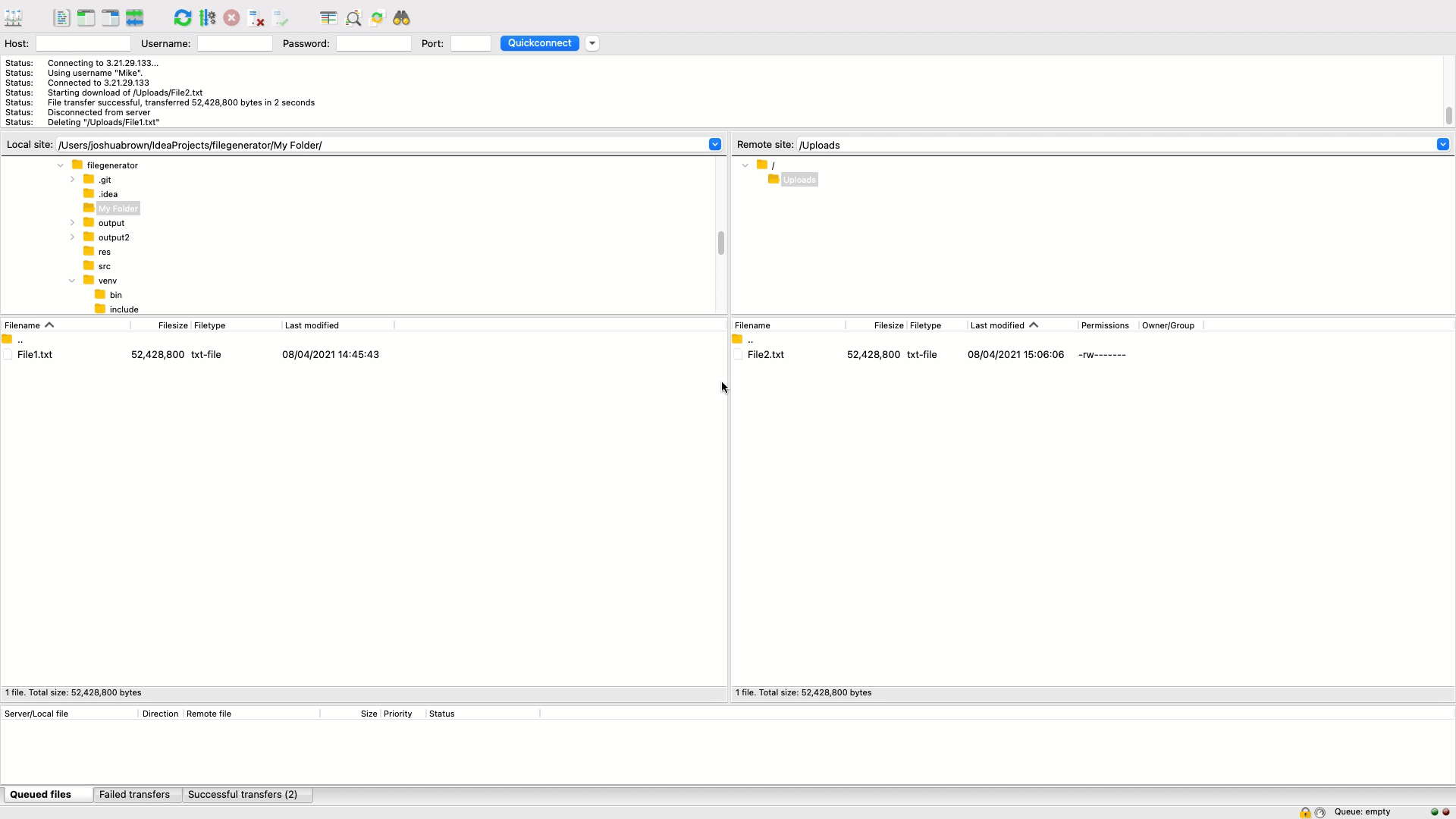Toggle the transfer queue display icon

point(134,17)
